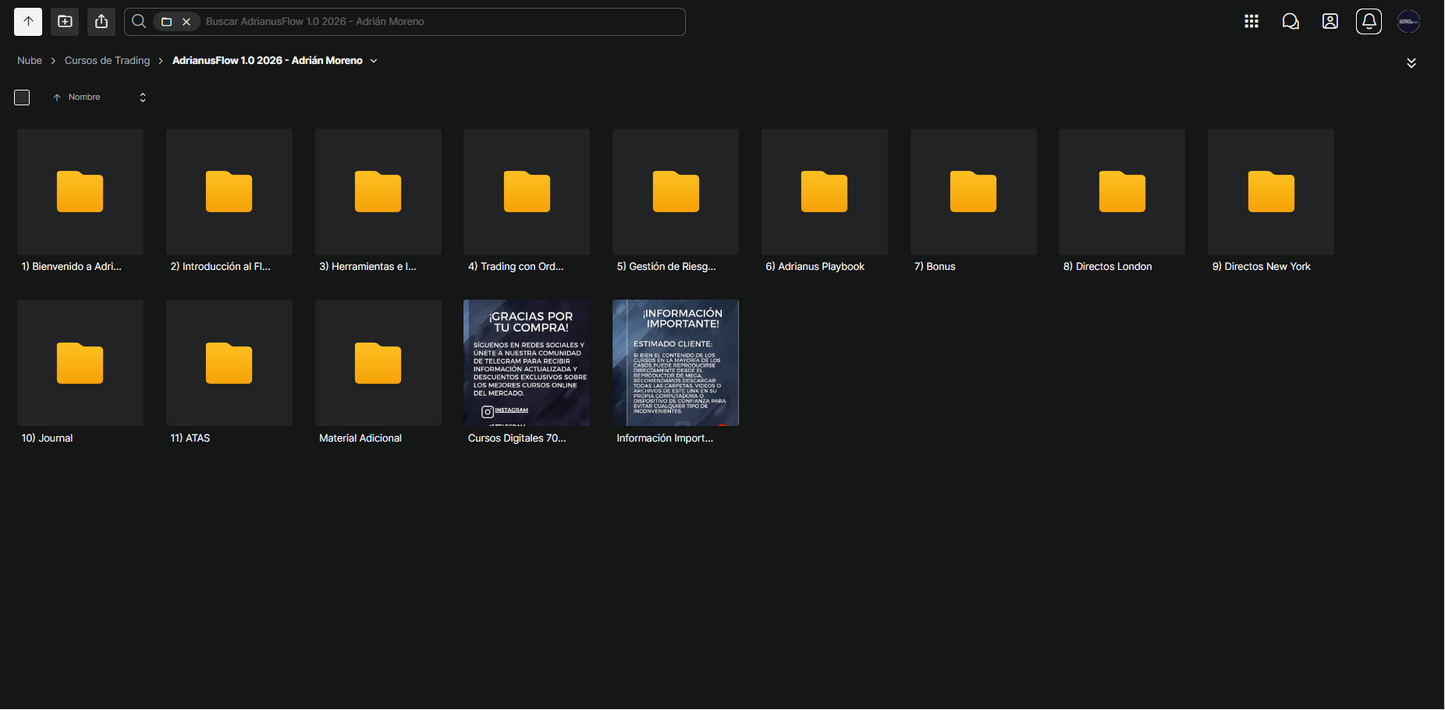Open the apps grid menu icon
This screenshot has width=1445, height=710.
click(1251, 21)
